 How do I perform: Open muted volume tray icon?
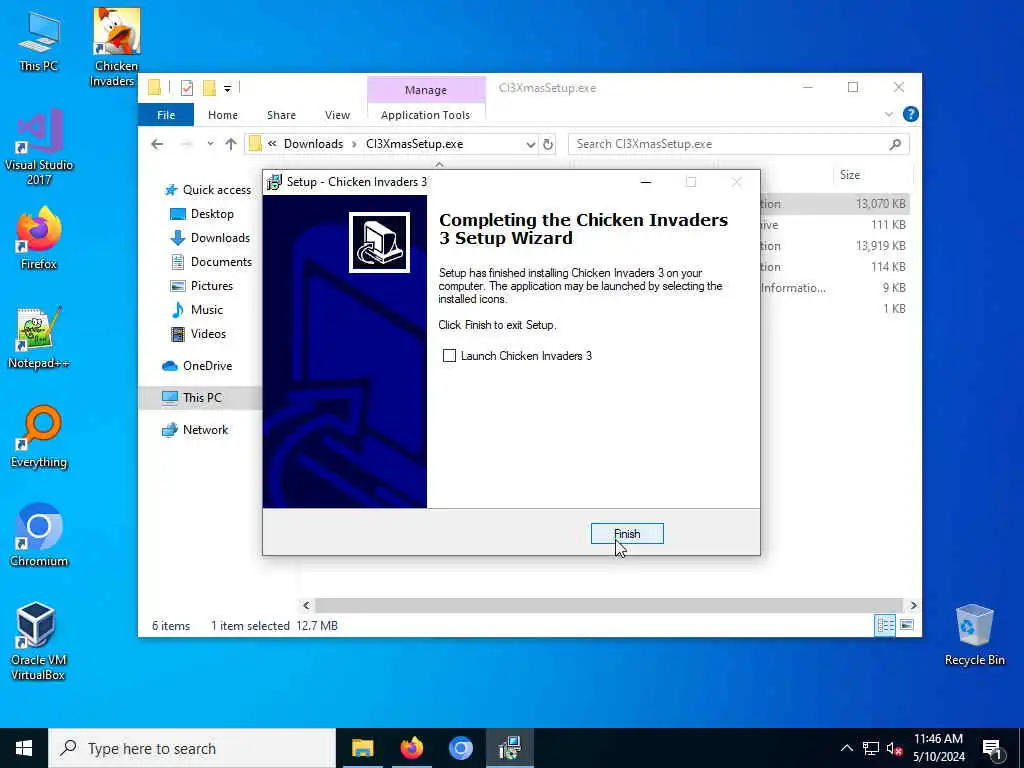point(895,749)
